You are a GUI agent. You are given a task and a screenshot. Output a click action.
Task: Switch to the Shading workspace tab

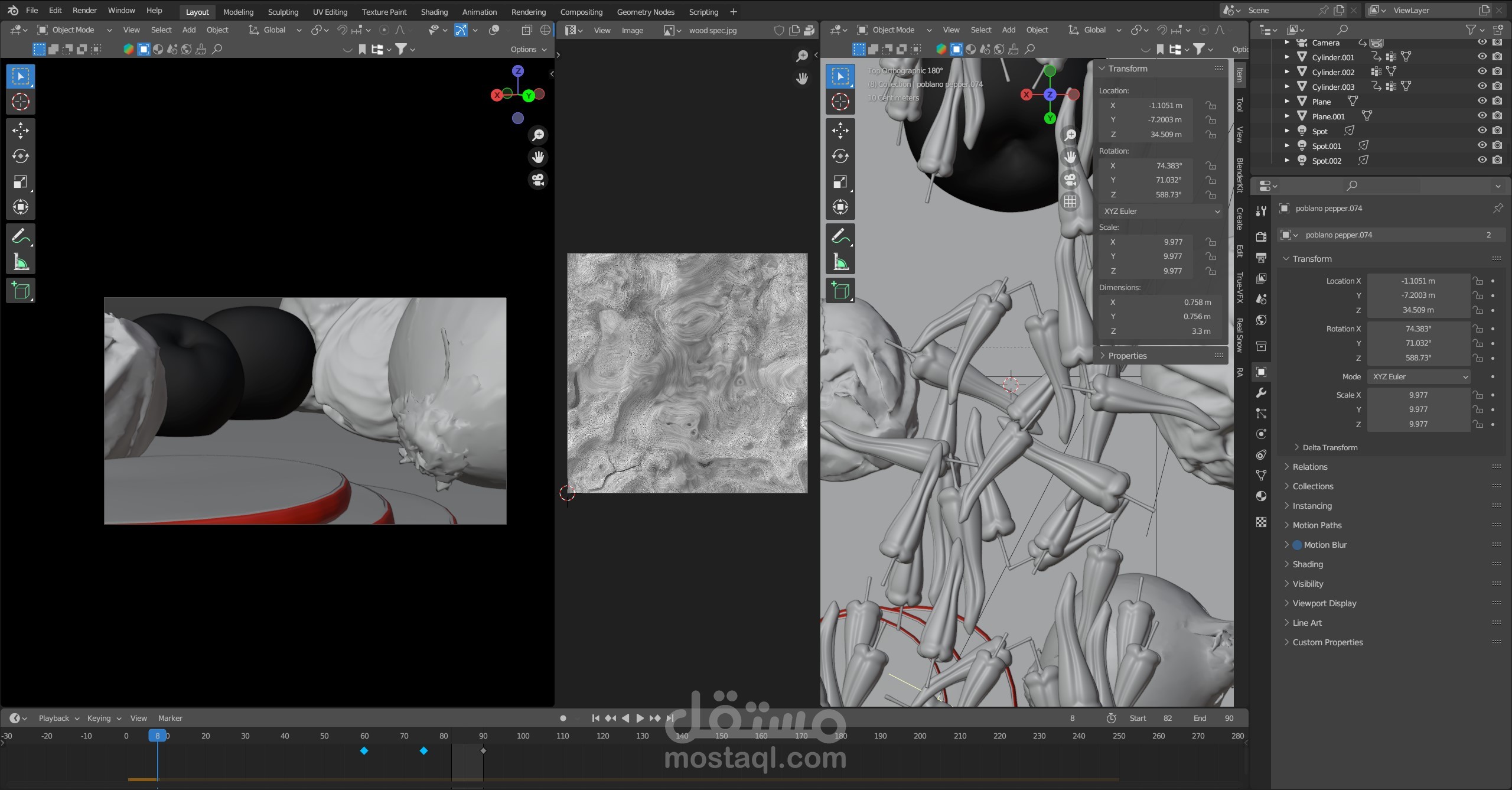tap(434, 12)
